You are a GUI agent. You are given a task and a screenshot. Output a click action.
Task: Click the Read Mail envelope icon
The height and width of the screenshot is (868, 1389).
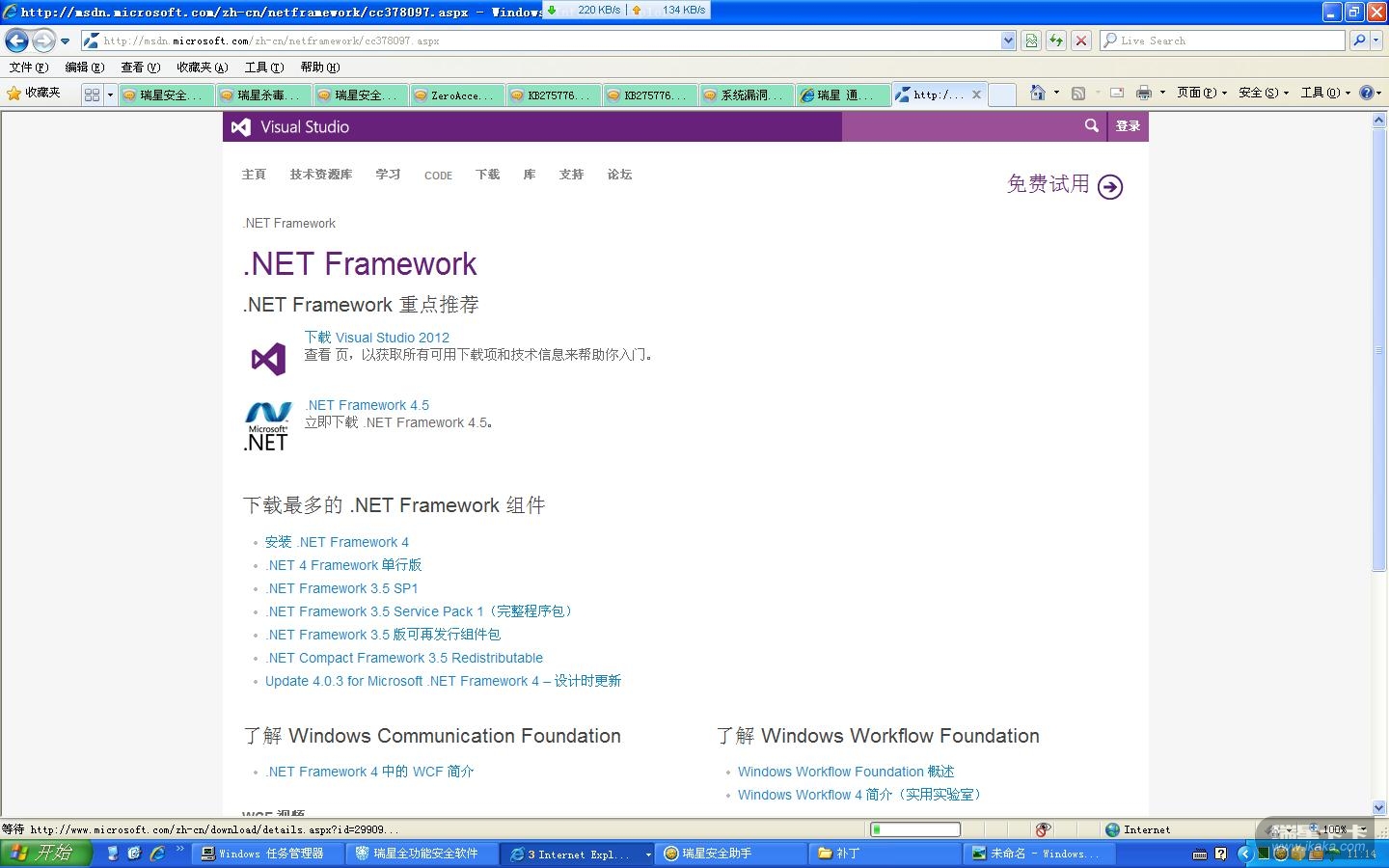point(1117,93)
